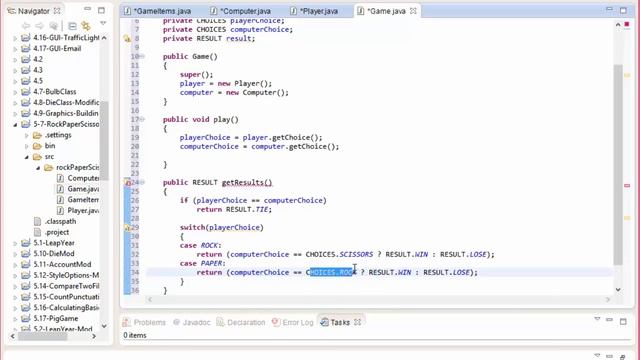Select the 4.2 project in Navigator
This screenshot has height=360, width=640.
38,59
